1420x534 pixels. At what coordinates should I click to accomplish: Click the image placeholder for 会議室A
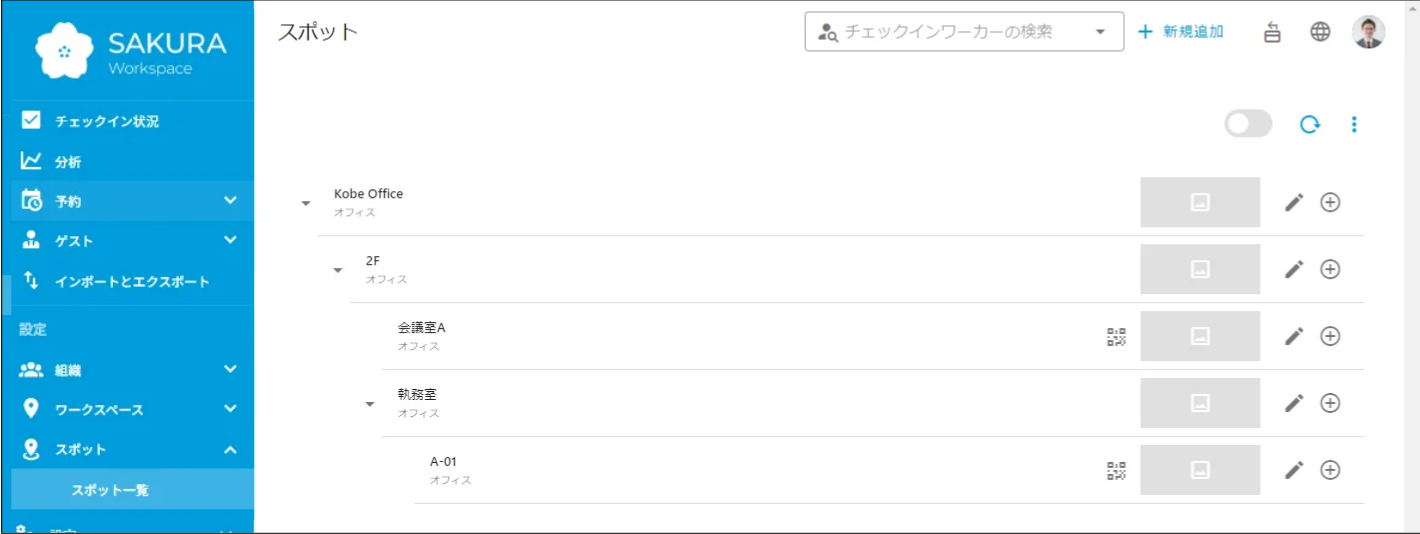click(x=1200, y=336)
